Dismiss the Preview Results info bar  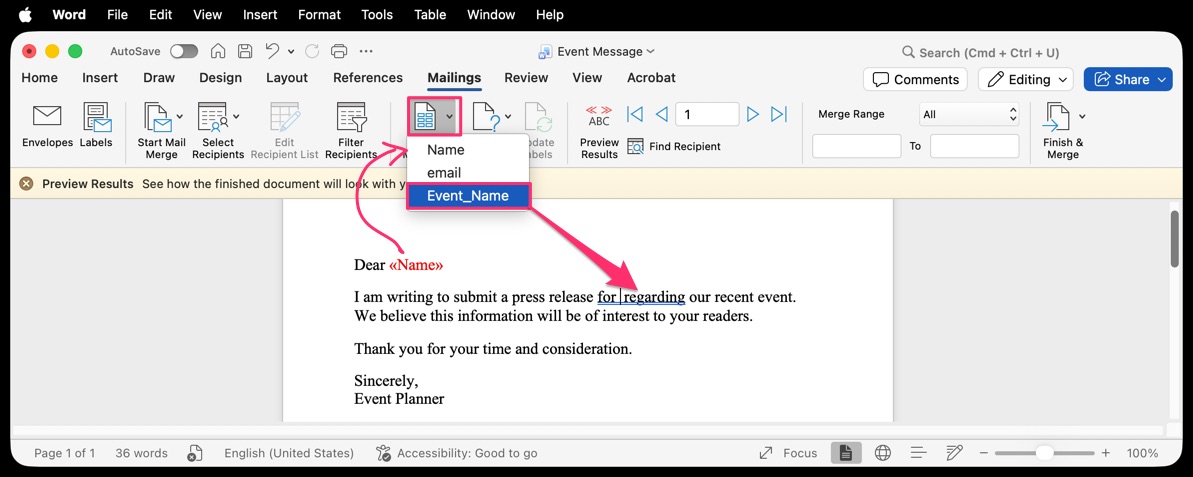click(26, 184)
